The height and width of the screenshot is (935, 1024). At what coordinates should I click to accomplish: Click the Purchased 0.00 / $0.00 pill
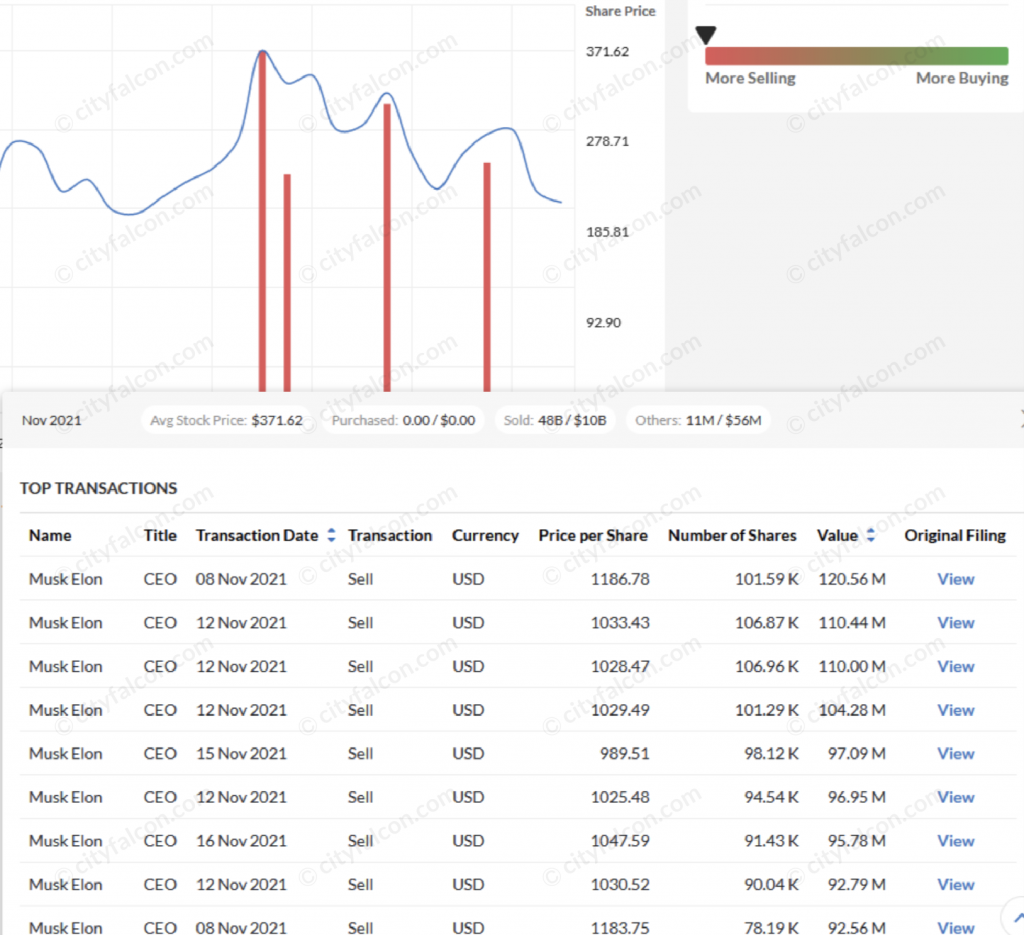[x=403, y=420]
